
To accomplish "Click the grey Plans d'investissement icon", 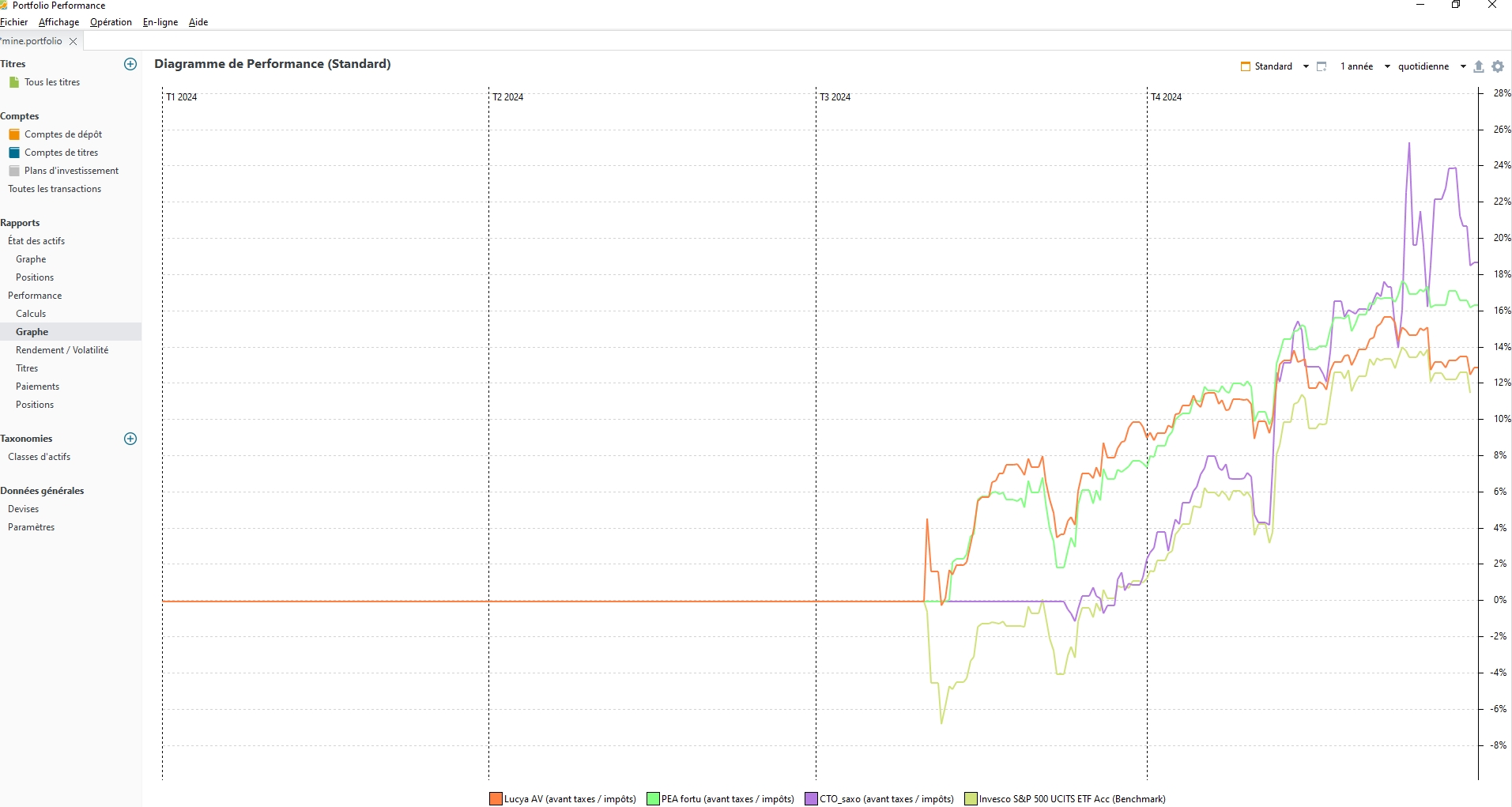I will [x=14, y=171].
